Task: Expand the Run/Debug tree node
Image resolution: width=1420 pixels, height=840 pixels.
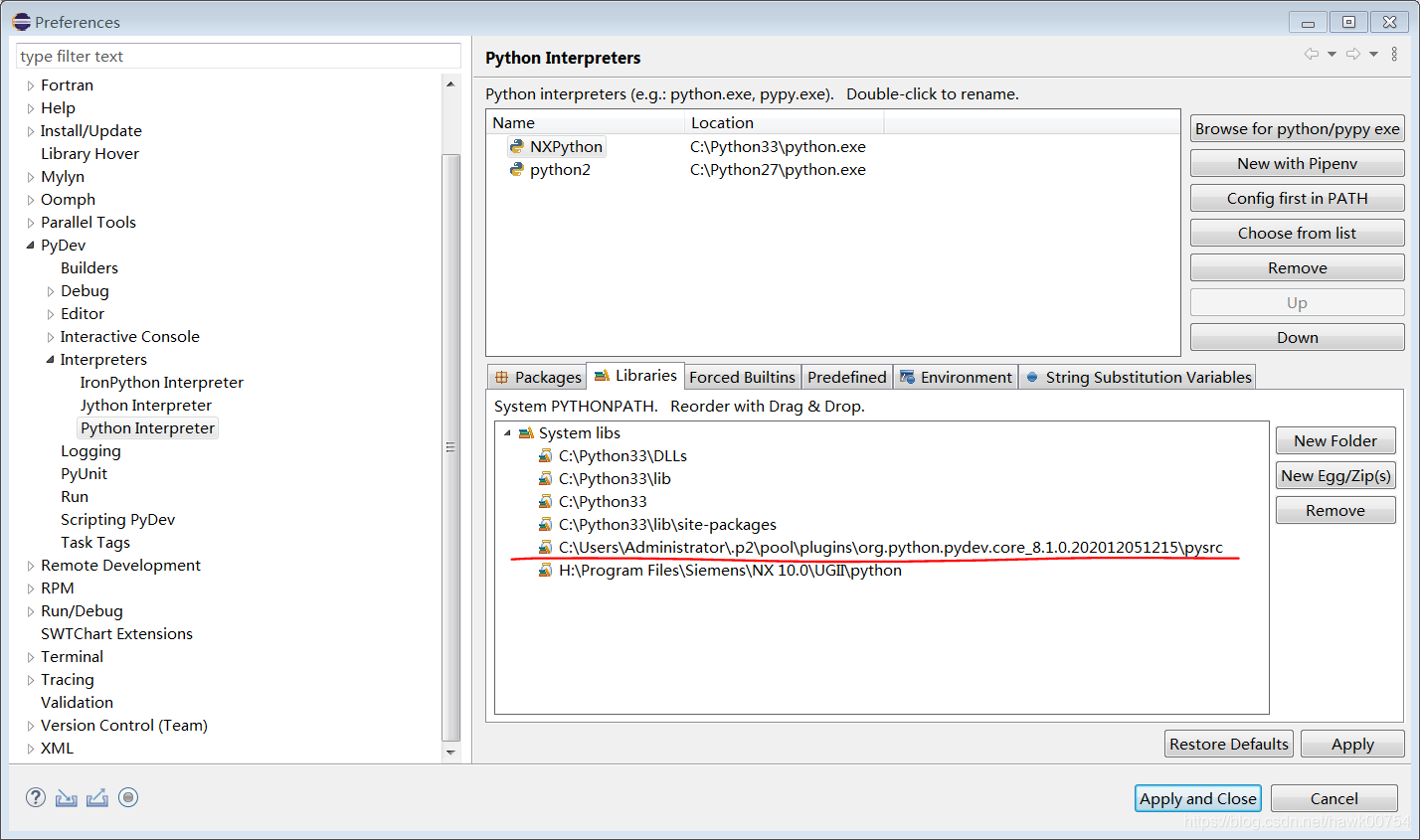Action: tap(31, 611)
